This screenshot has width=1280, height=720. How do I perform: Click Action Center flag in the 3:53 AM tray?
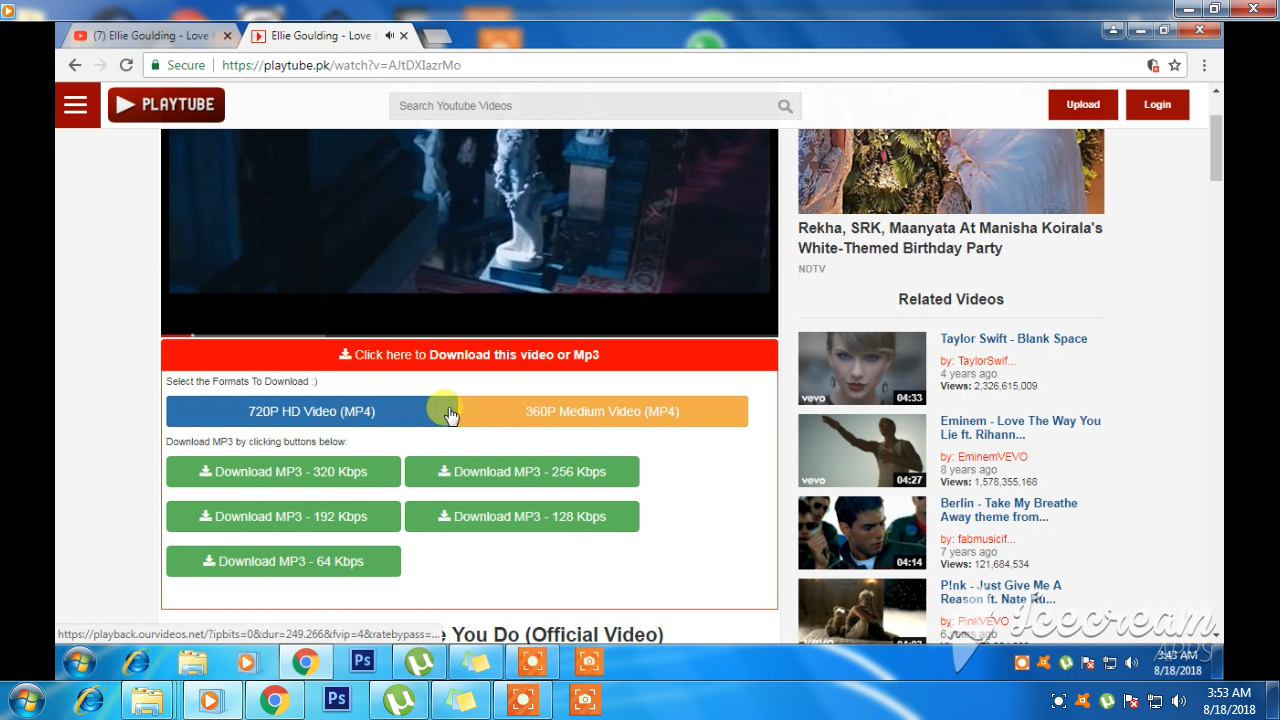(x=1131, y=701)
